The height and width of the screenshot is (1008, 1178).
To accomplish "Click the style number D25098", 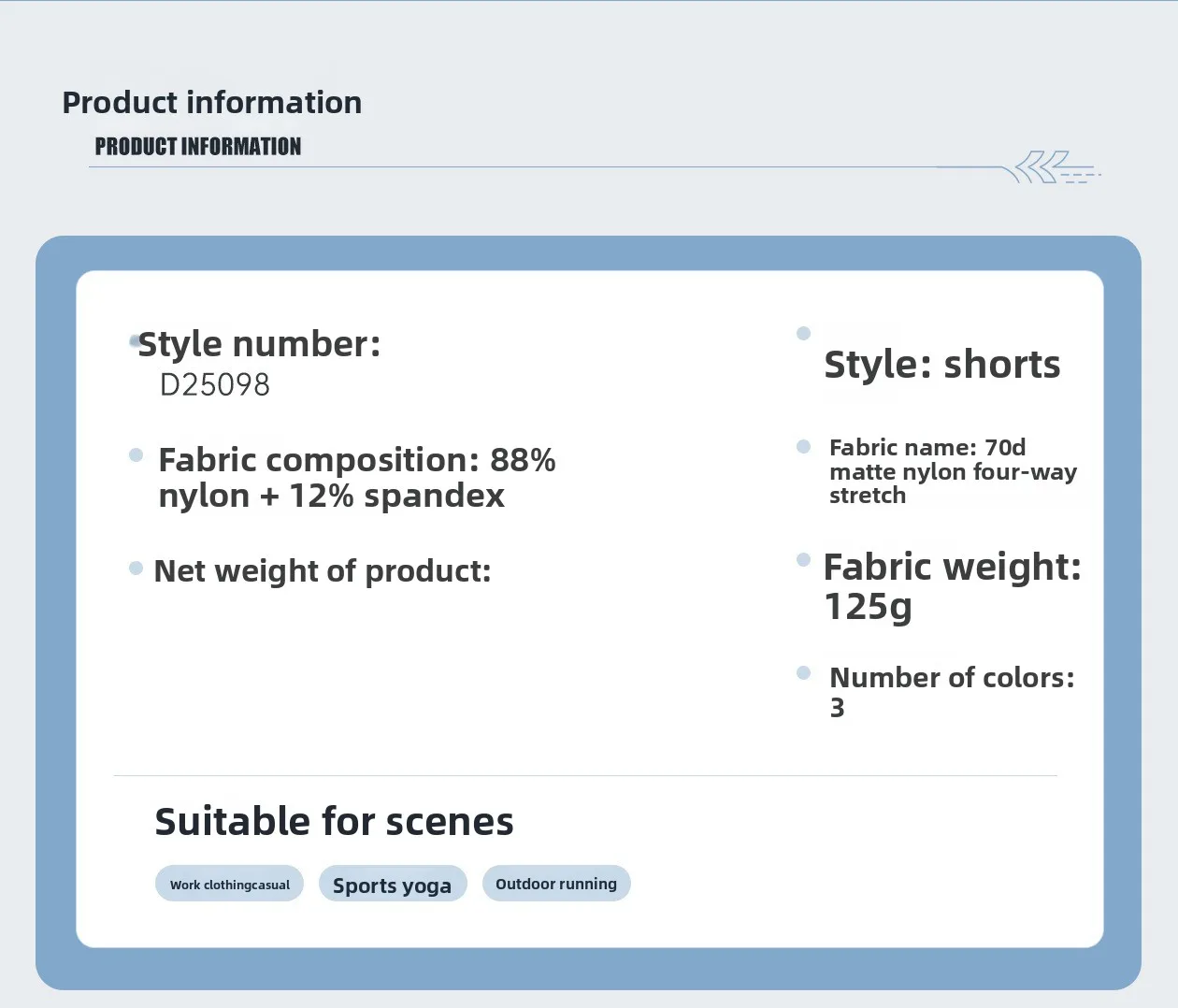I will click(215, 385).
